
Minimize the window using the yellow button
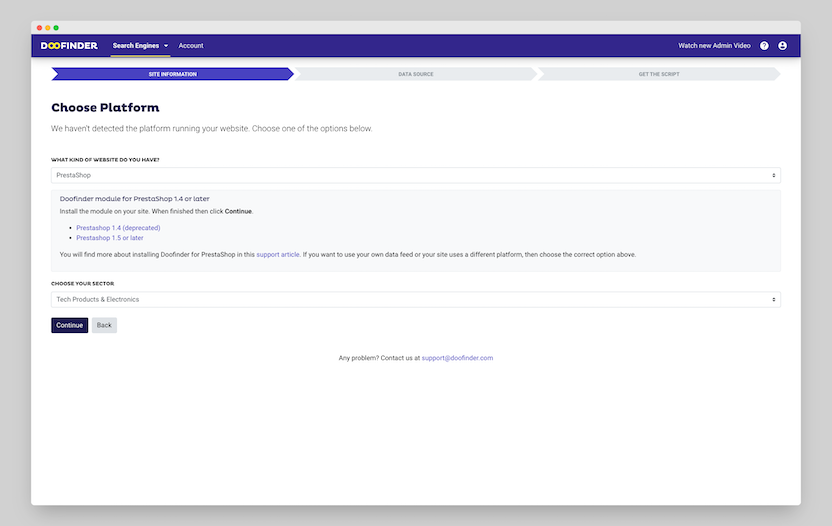click(48, 28)
